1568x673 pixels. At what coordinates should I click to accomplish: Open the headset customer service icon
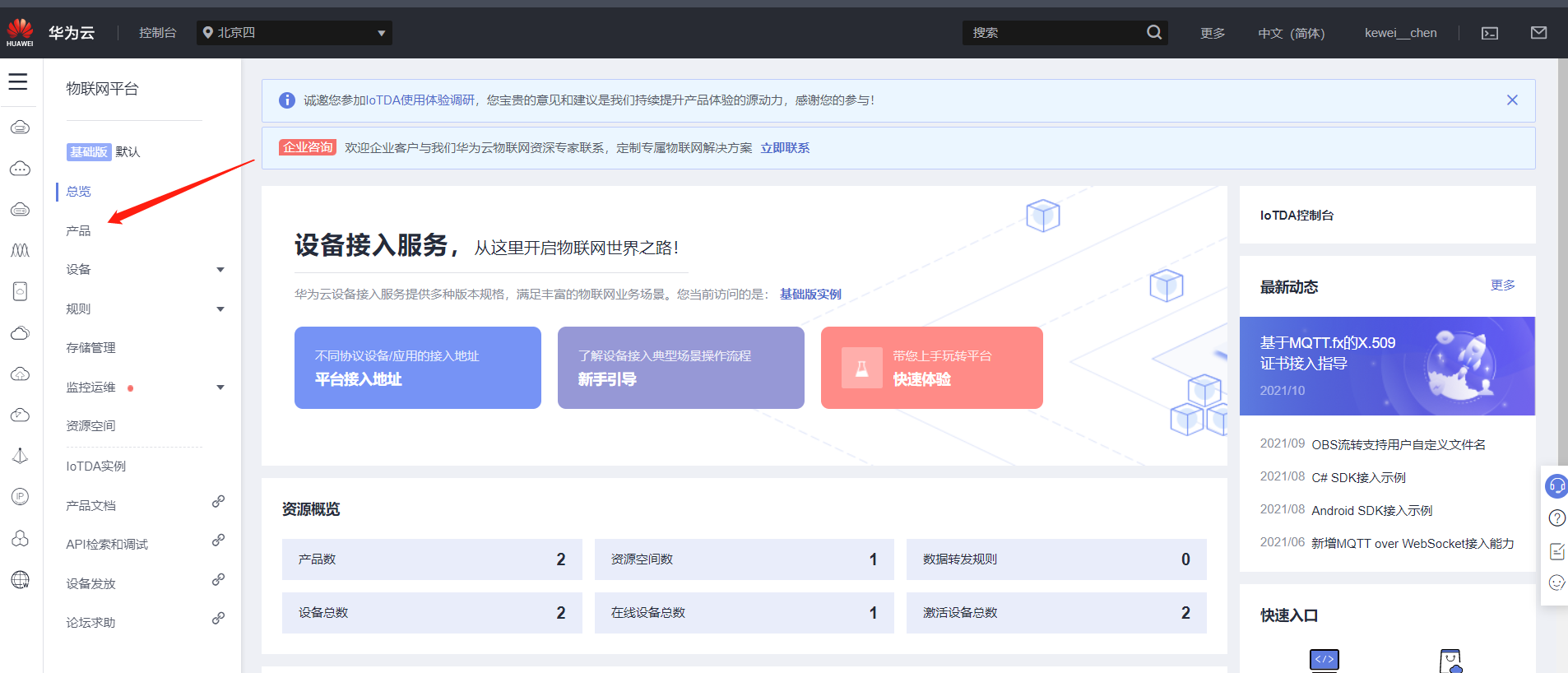pos(1556,486)
